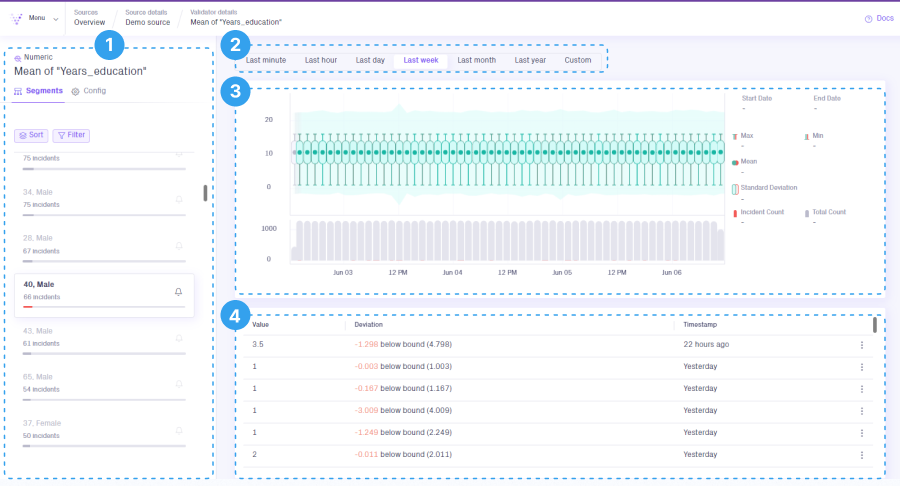Click the incidents table scrollbar
Screen dimensions: 901x487
(875, 324)
